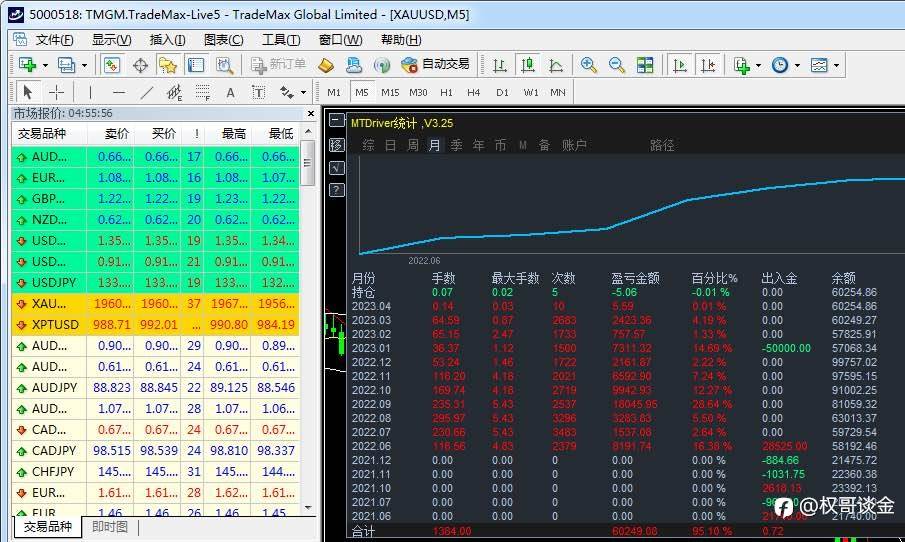
Task: Open the 插入(I) menu
Action: 167,40
